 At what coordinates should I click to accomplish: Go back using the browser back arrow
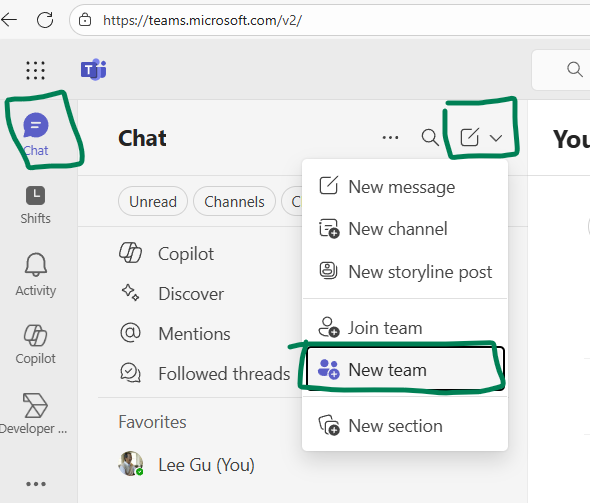pyautogui.click(x=9, y=20)
